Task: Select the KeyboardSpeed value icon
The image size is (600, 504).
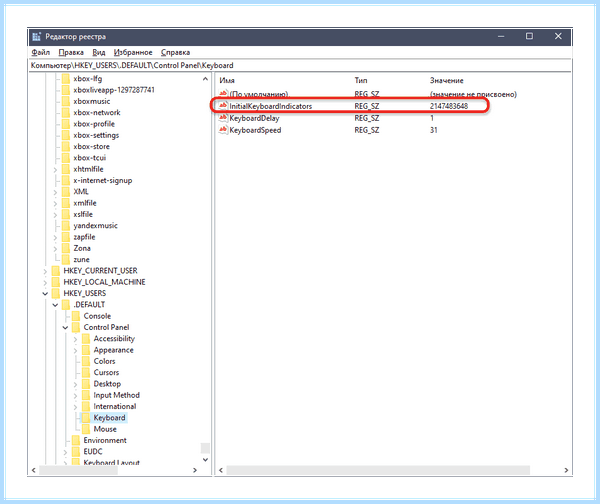Action: click(x=223, y=130)
